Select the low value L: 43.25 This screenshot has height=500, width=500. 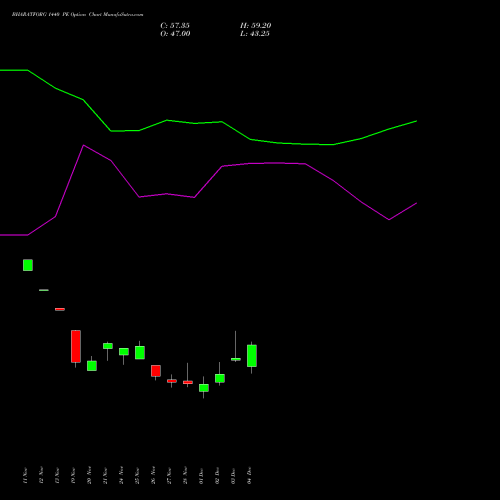(255, 34)
